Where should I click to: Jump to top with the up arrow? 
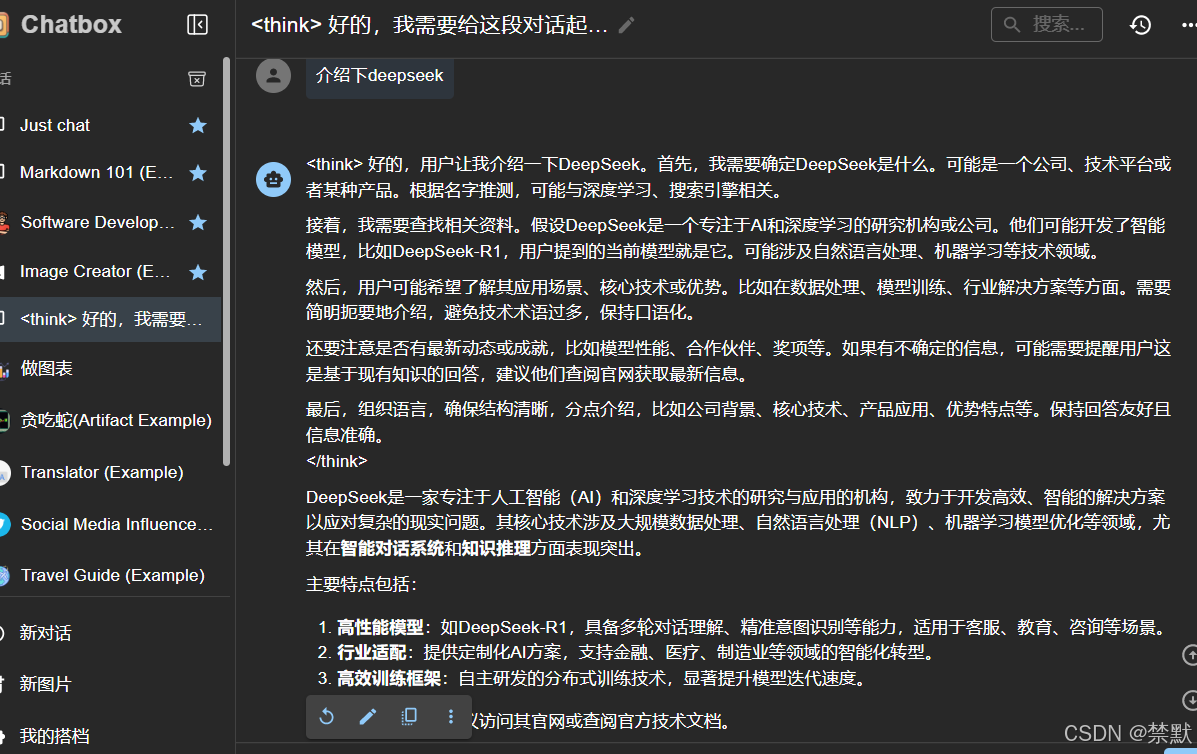[x=1189, y=655]
